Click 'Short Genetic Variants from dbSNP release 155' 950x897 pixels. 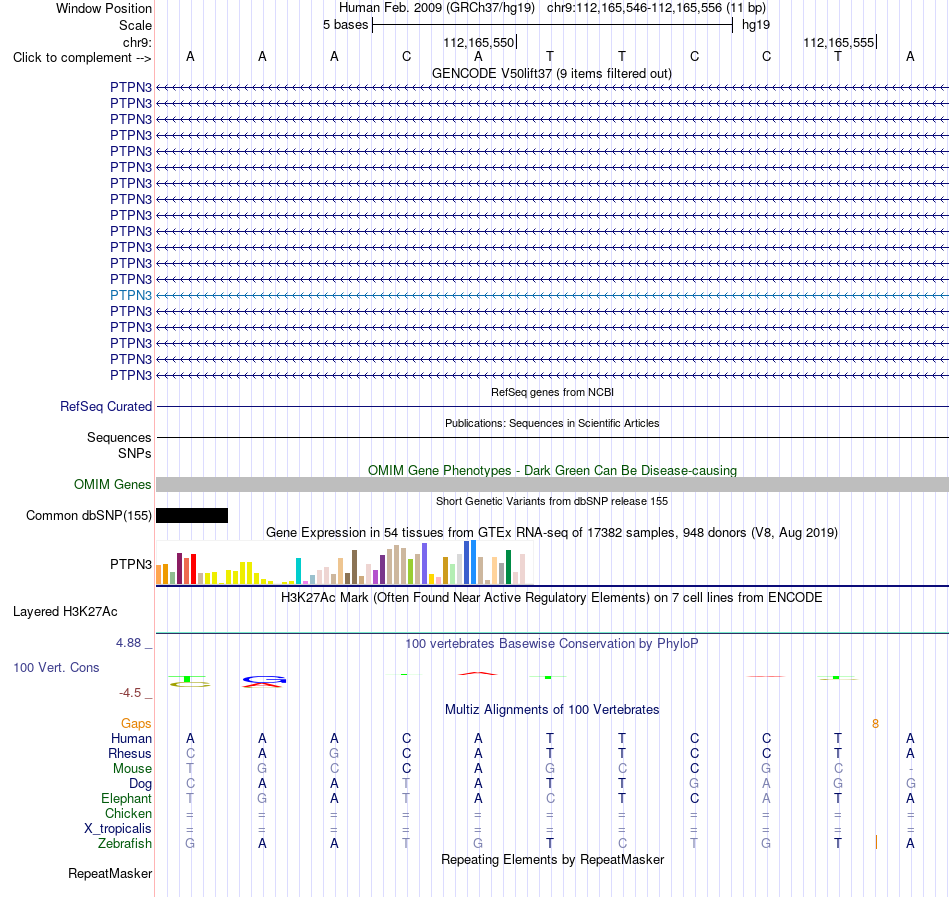point(552,501)
